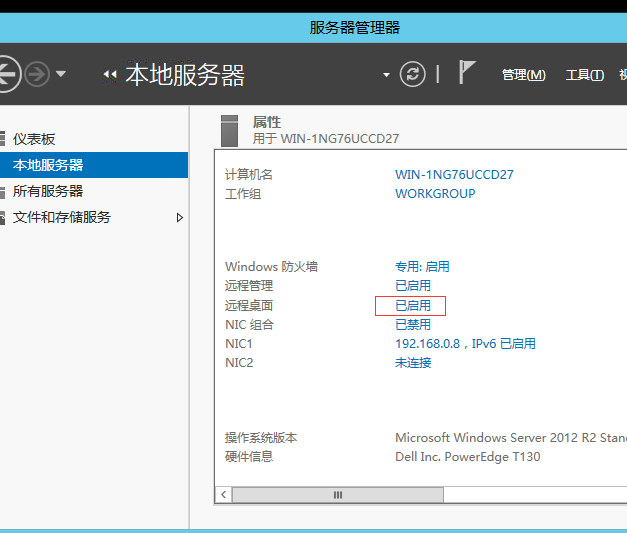The width and height of the screenshot is (627, 533).
Task: Click the NIC1 label
Action: click(239, 344)
